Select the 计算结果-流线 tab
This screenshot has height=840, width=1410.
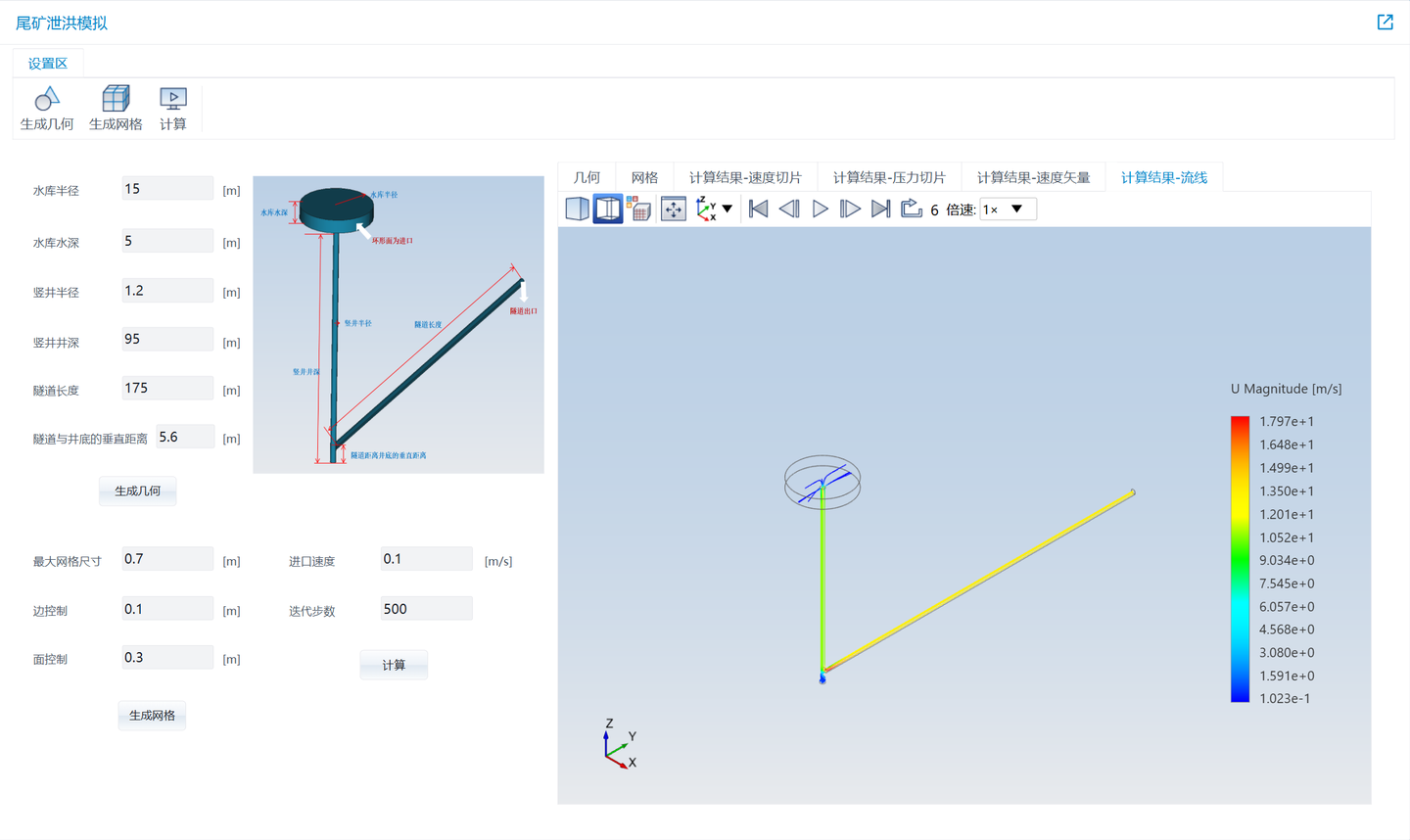pyautogui.click(x=1164, y=177)
